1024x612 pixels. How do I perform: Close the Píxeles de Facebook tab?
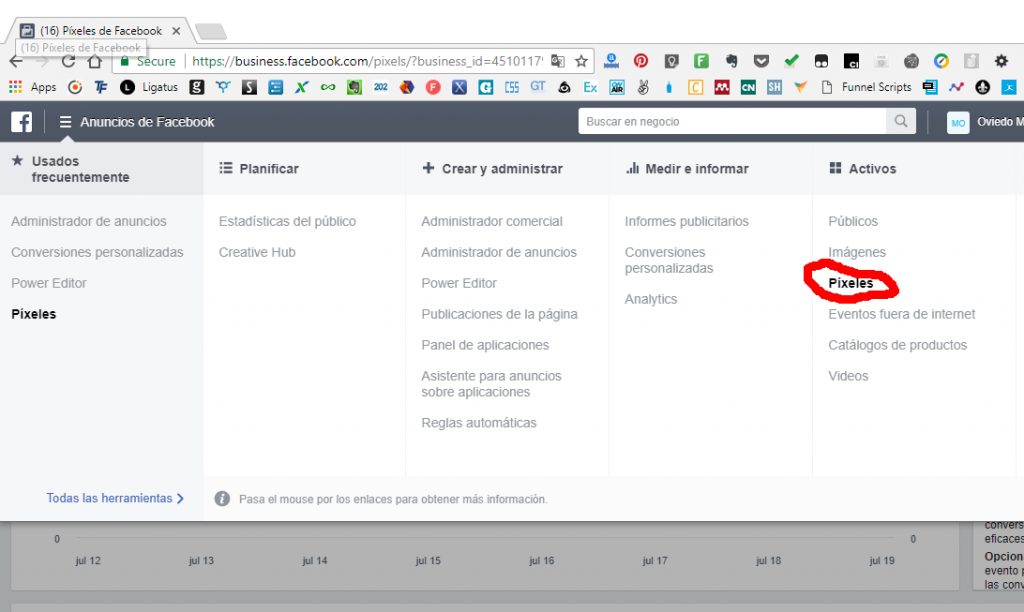click(176, 31)
